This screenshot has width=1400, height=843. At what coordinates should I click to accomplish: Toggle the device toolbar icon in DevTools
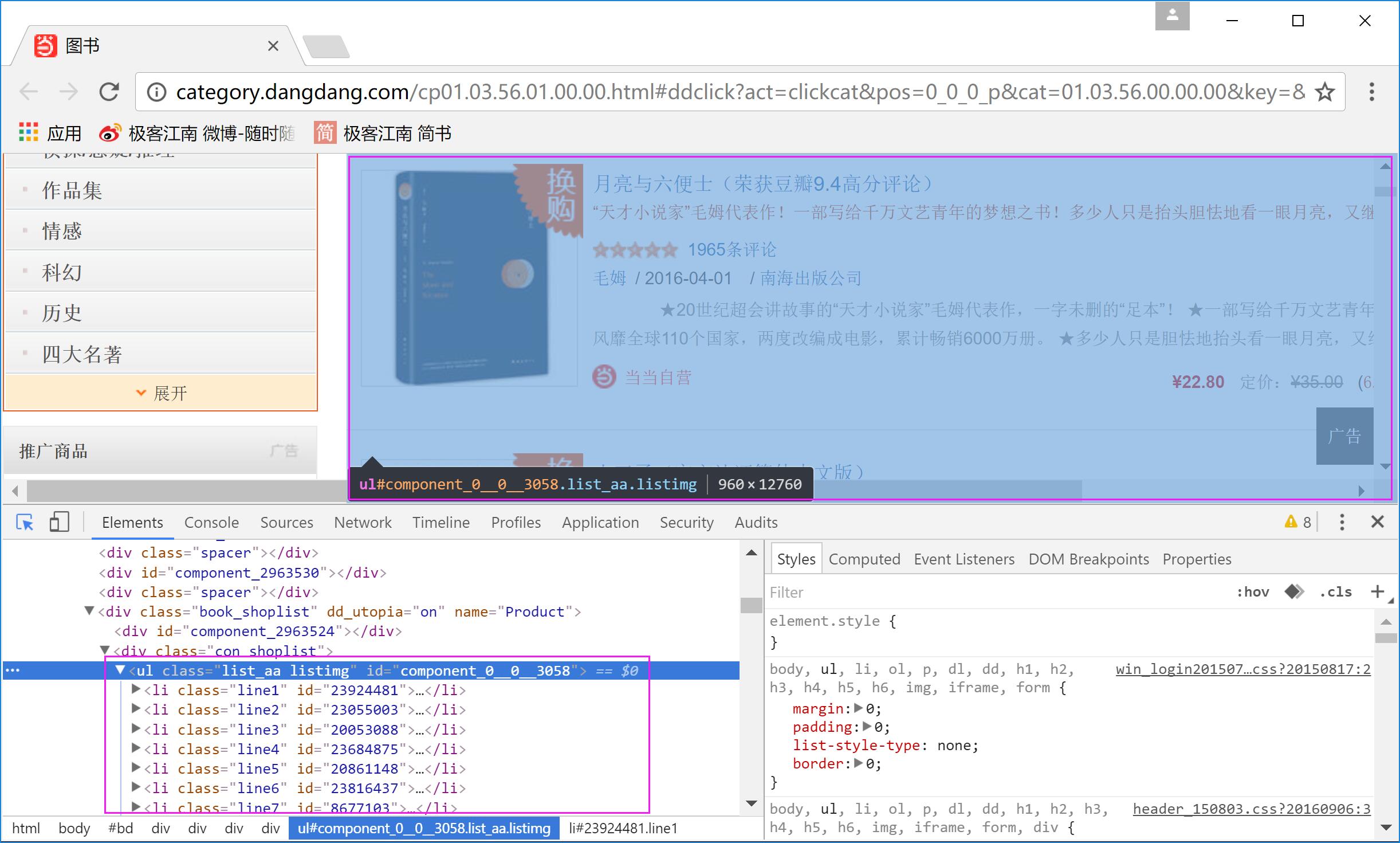coord(59,522)
